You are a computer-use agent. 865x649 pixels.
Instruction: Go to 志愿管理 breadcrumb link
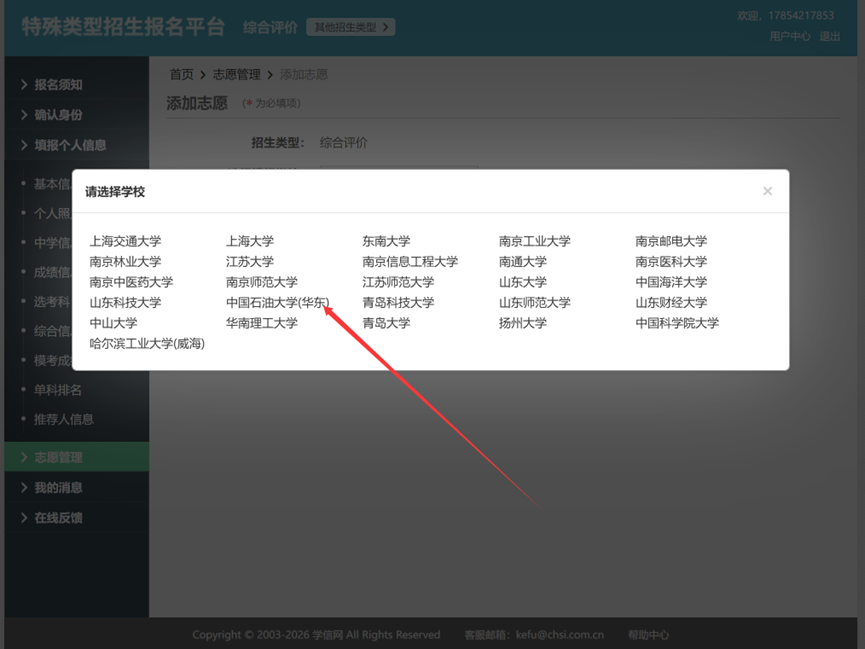pyautogui.click(x=237, y=75)
